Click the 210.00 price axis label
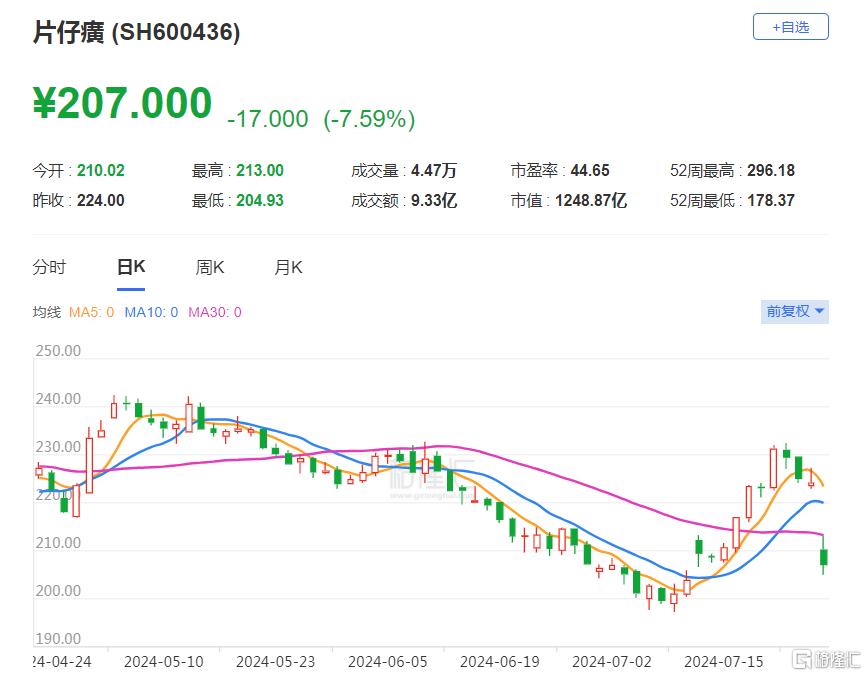This screenshot has height=676, width=867. click(x=58, y=543)
